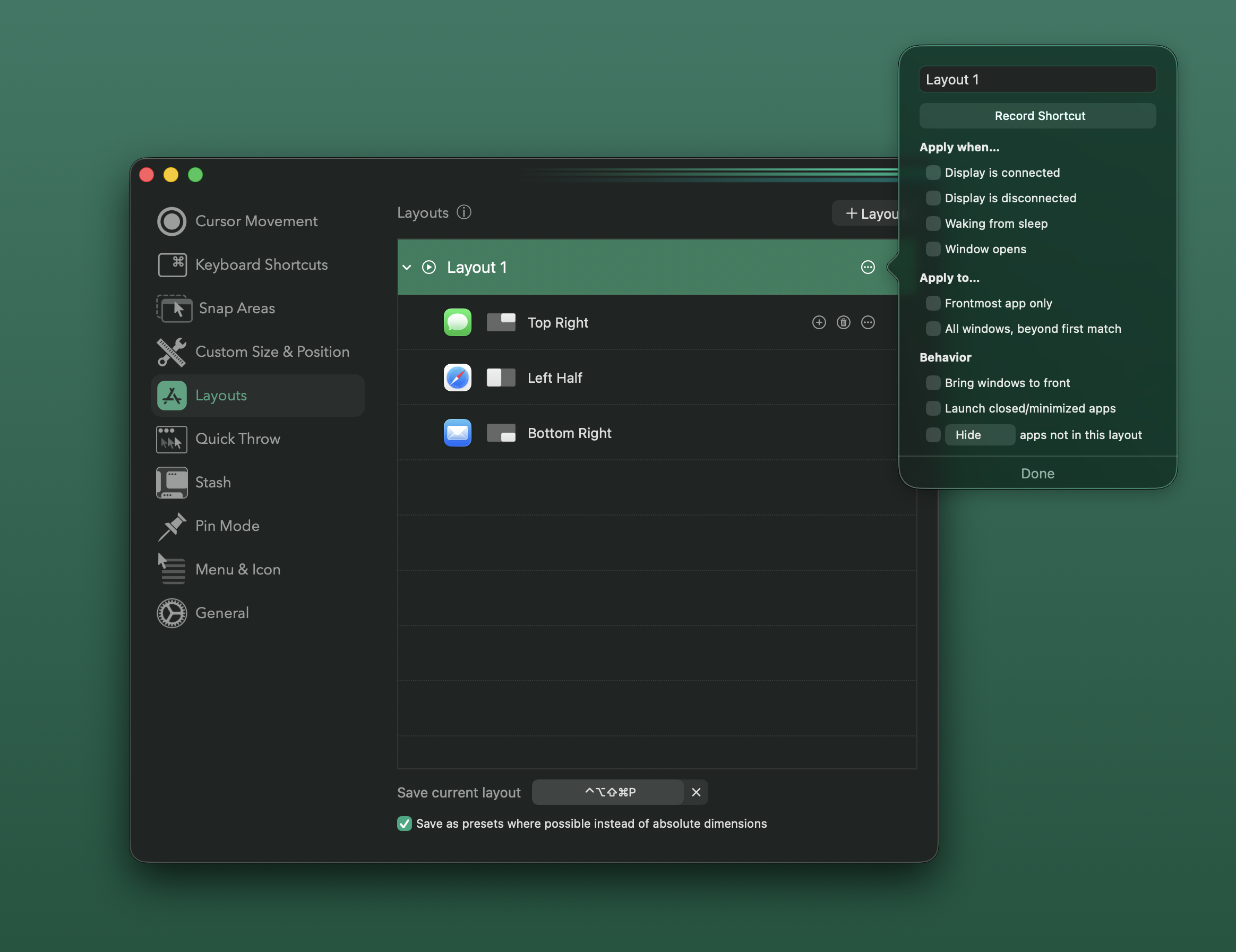This screenshot has height=952, width=1236.
Task: Clear the Save current layout shortcut
Action: click(696, 792)
